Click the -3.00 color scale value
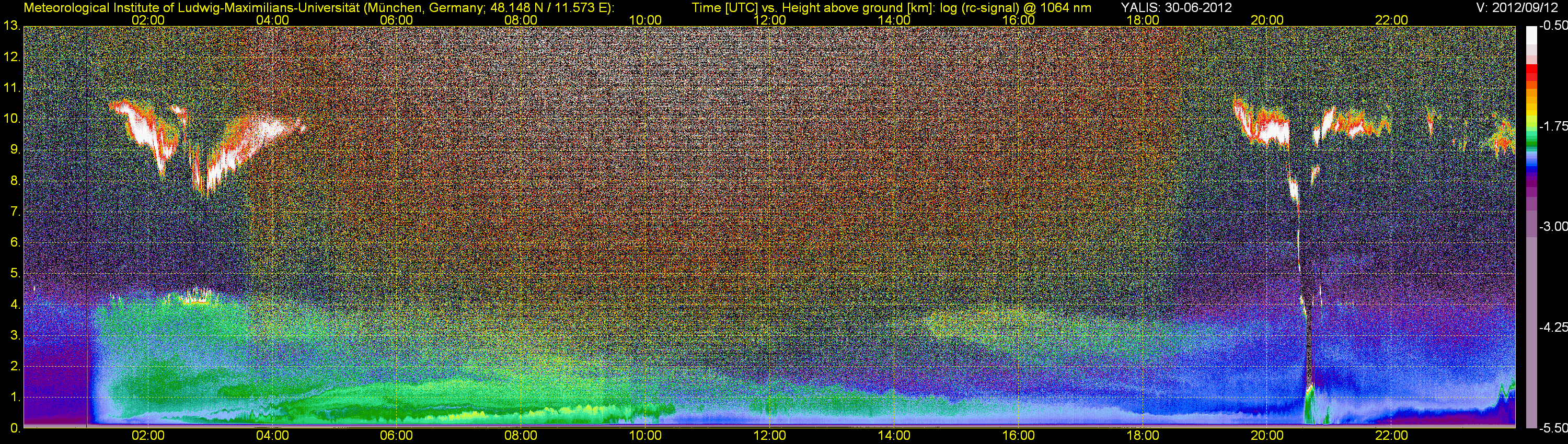Screen dimensions: 1568x444 coord(1553,227)
